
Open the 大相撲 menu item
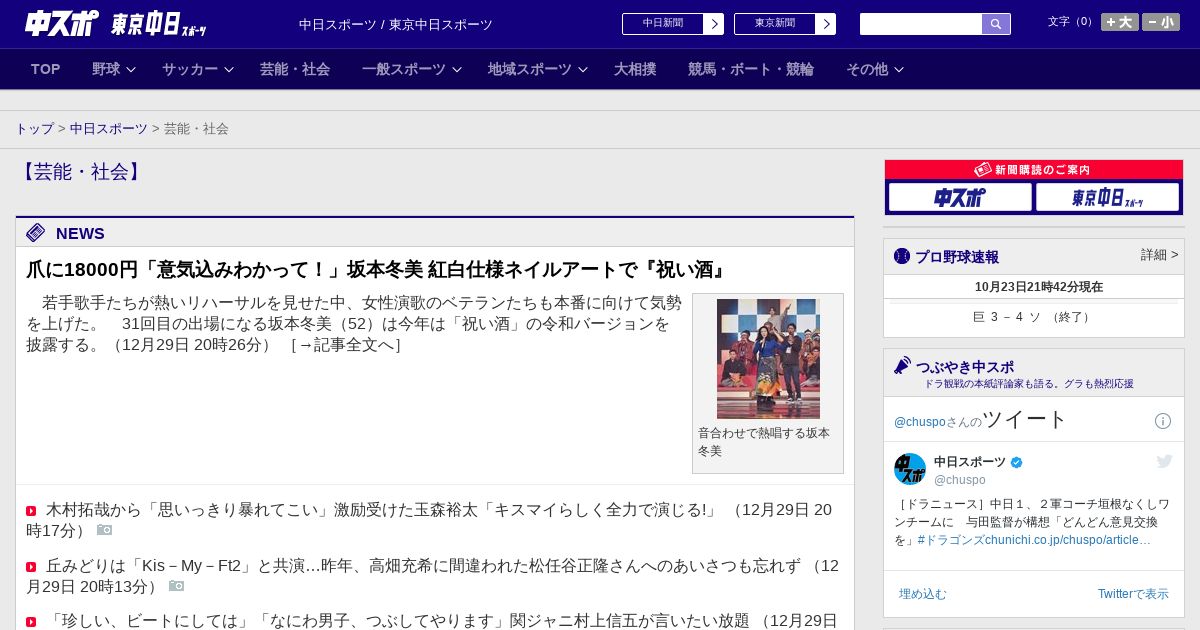click(635, 69)
